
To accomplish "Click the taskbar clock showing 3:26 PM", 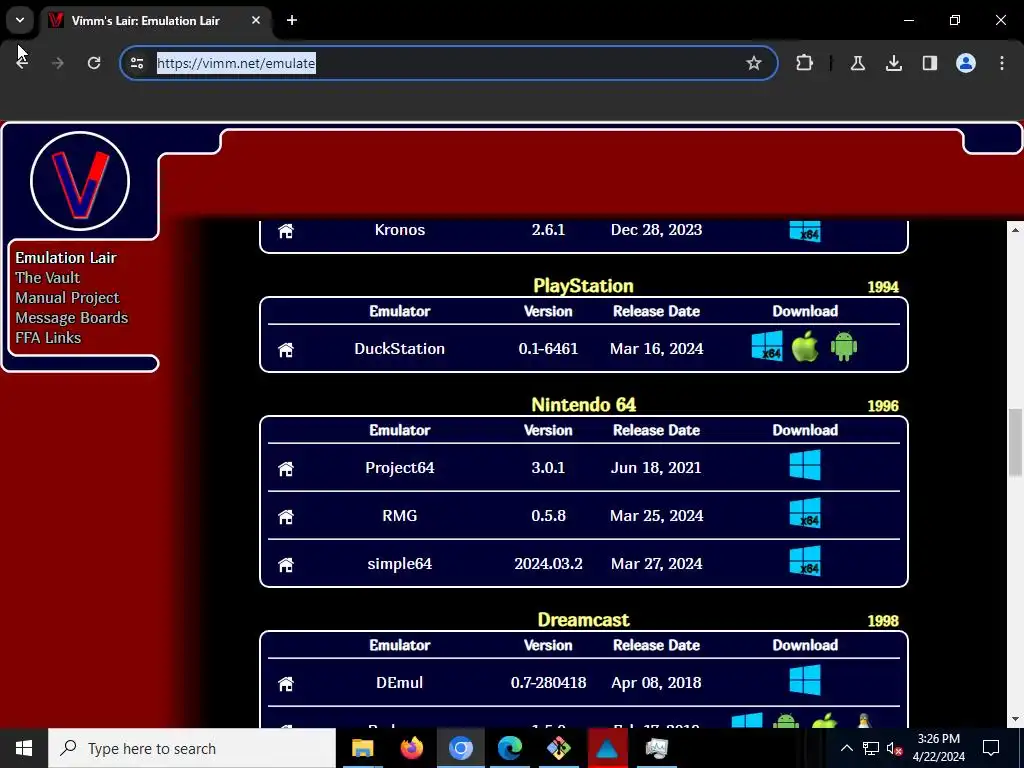I will [938, 748].
